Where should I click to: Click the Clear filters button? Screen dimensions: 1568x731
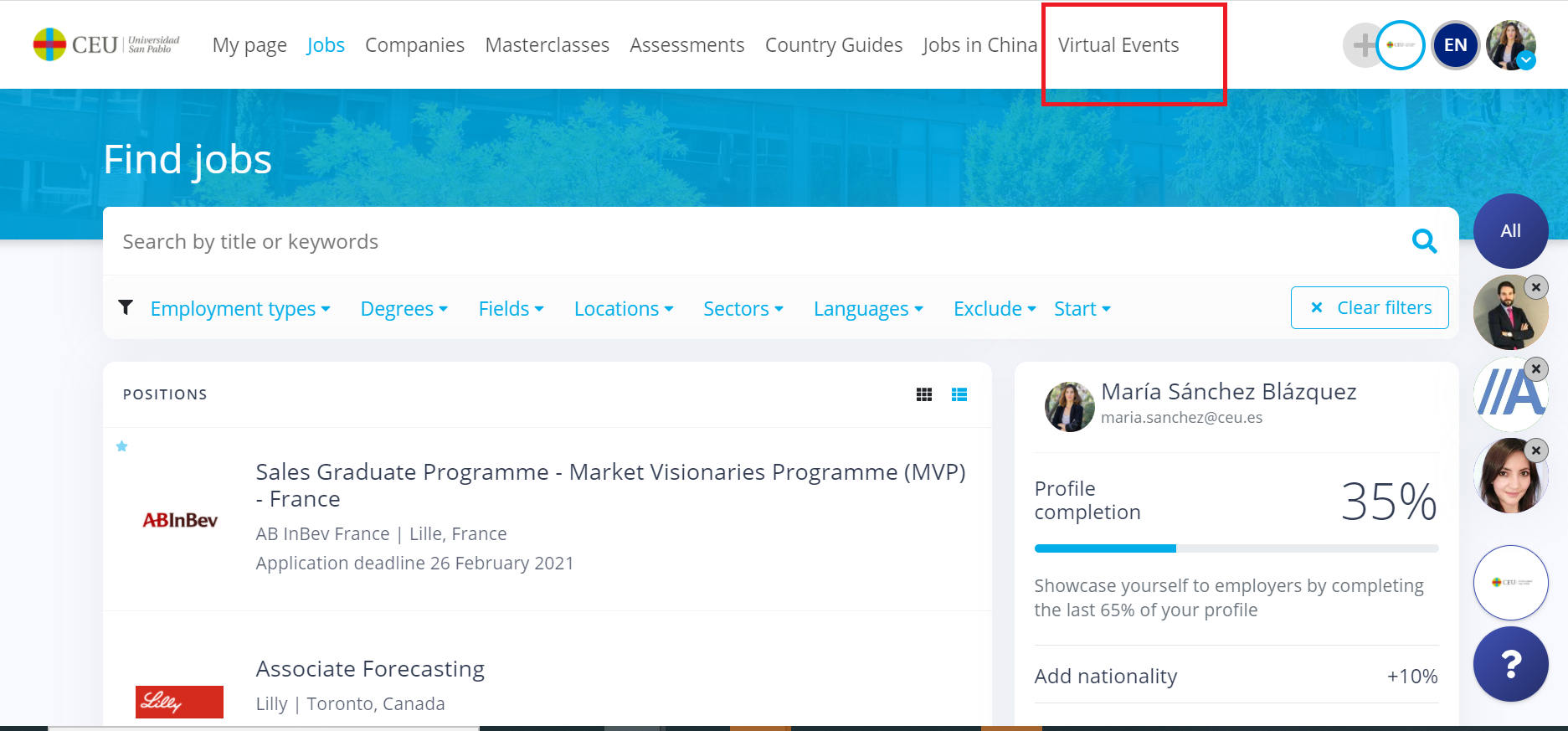point(1370,307)
